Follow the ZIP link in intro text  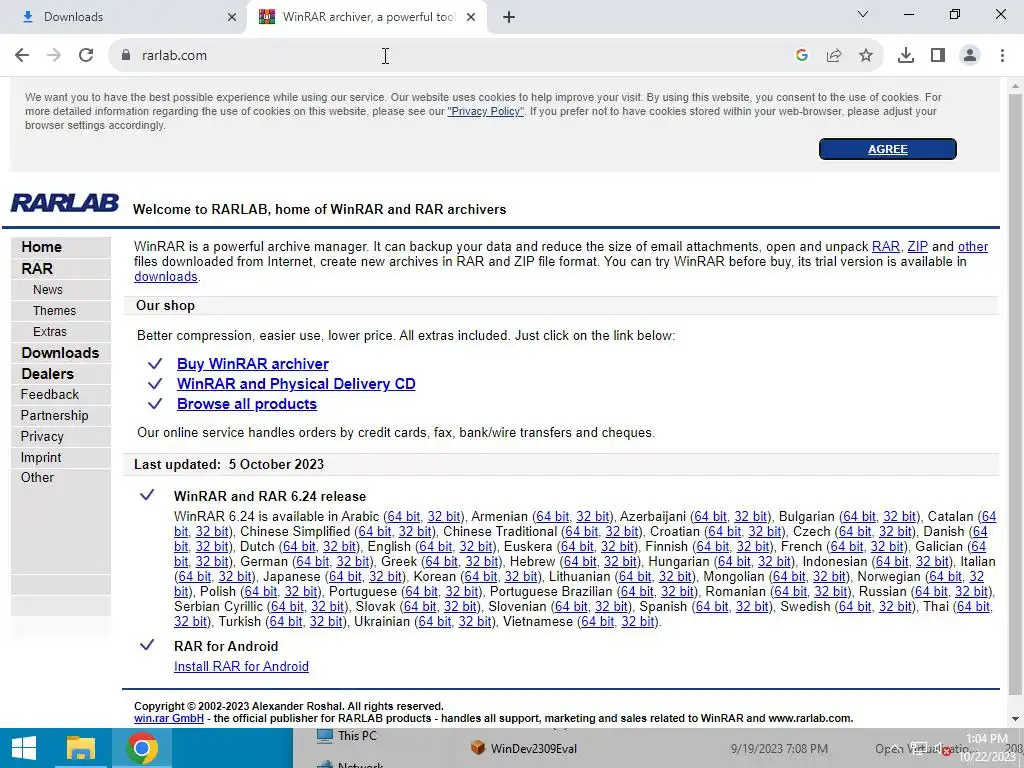[918, 247]
